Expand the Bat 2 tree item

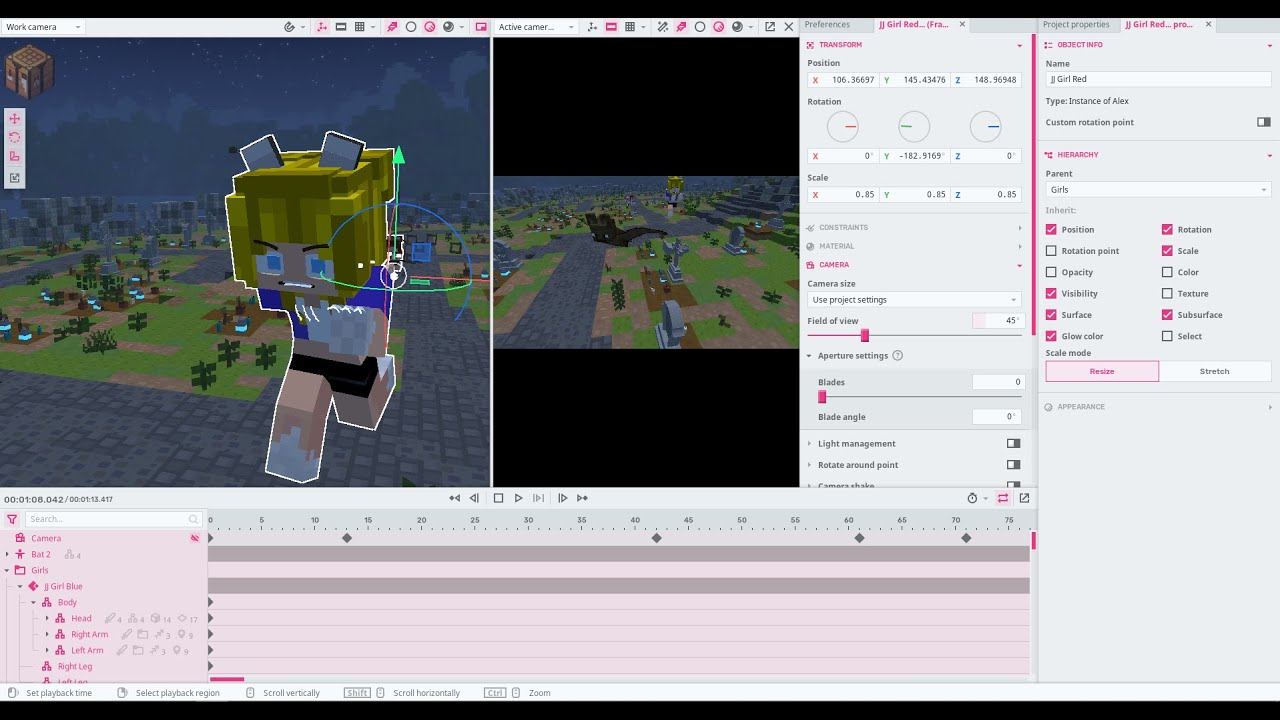[x=7, y=554]
